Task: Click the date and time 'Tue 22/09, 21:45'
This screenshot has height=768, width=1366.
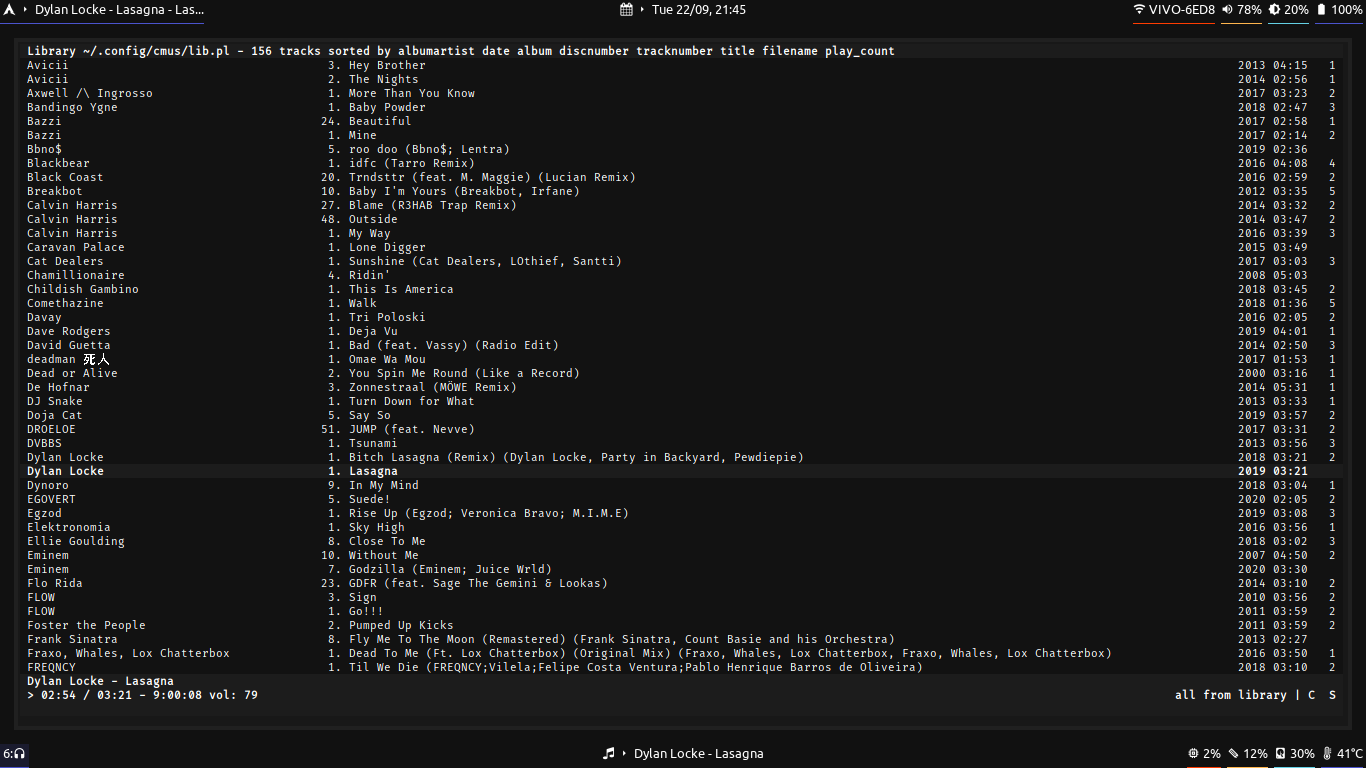Action: click(x=698, y=10)
